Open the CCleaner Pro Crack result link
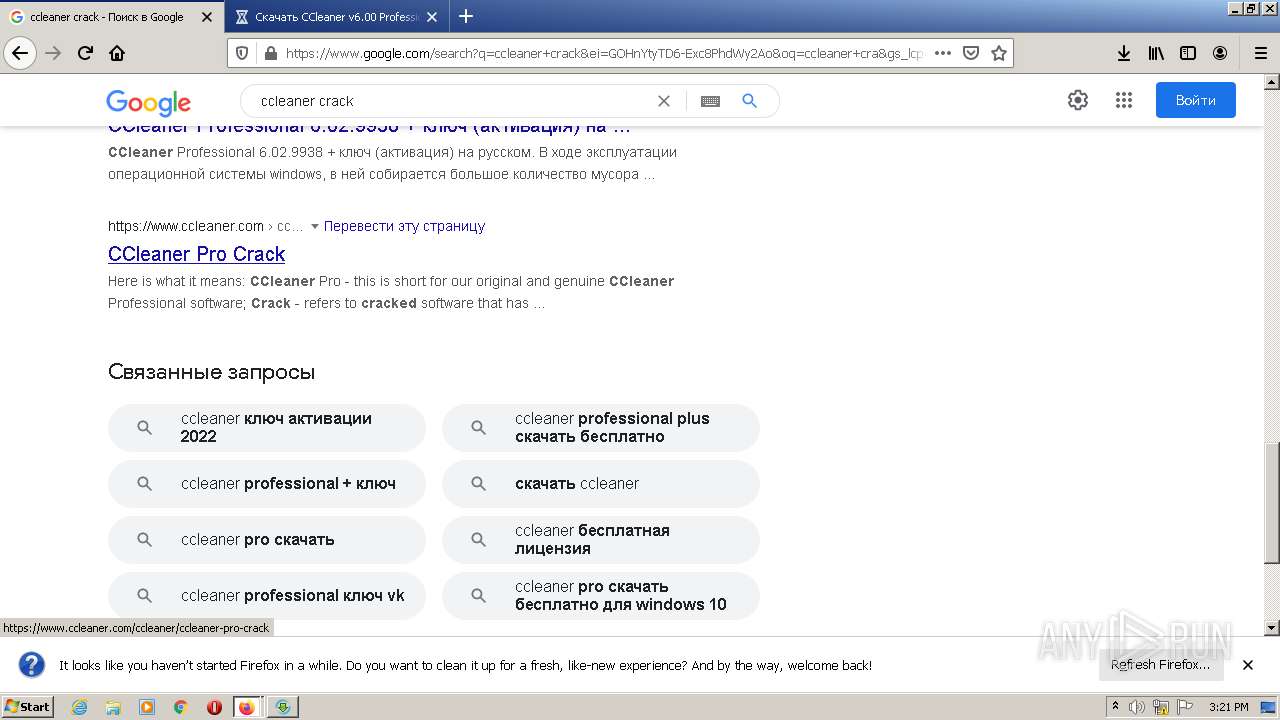Viewport: 1280px width, 720px height. point(196,254)
